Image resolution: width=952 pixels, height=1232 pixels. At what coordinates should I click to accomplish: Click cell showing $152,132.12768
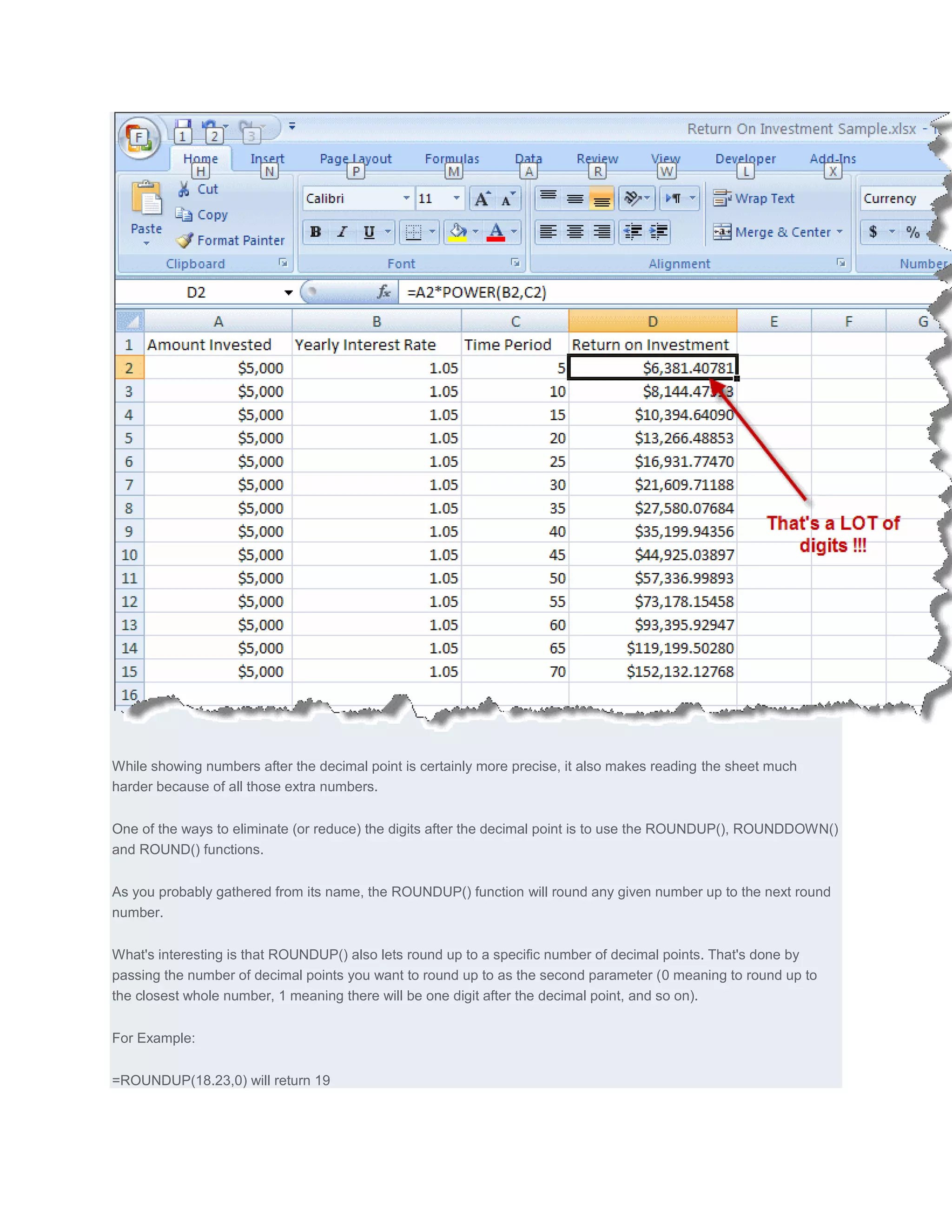click(653, 671)
